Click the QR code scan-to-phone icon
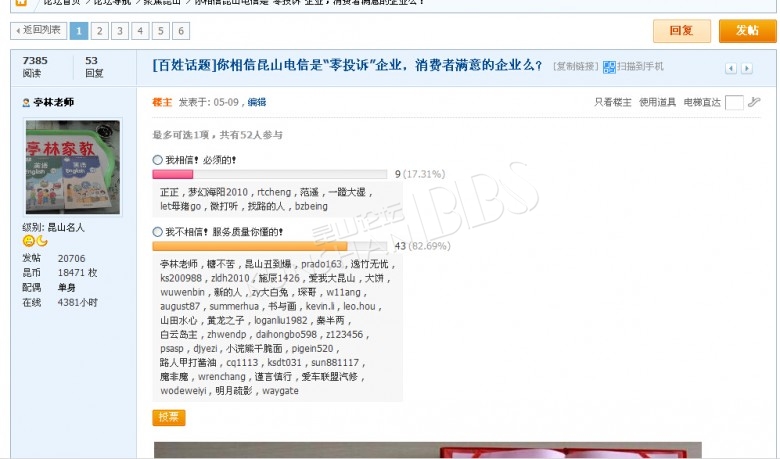This screenshot has width=780, height=459. pos(609,67)
